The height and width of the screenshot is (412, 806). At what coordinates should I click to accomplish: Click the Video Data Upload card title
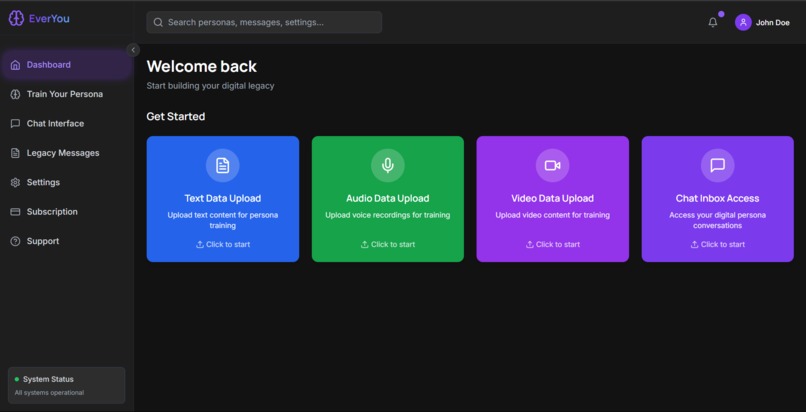click(x=553, y=198)
